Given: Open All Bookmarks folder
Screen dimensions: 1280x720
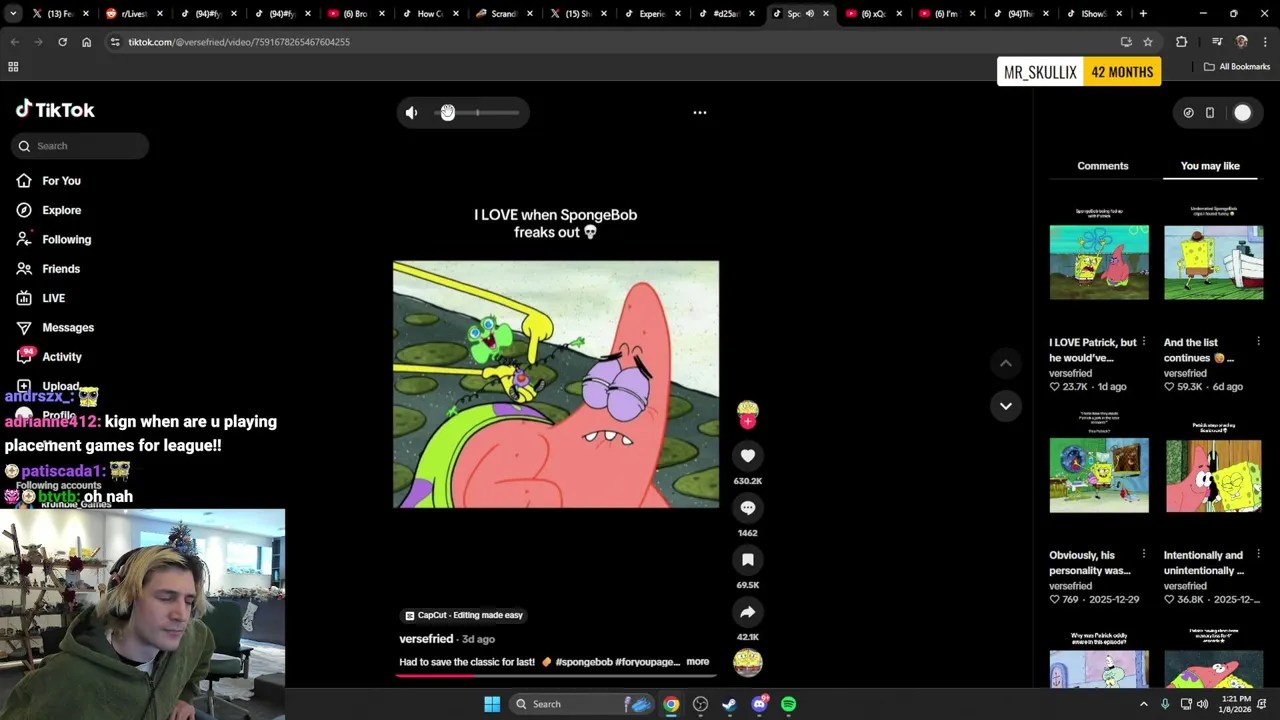Looking at the screenshot, I should (1237, 67).
